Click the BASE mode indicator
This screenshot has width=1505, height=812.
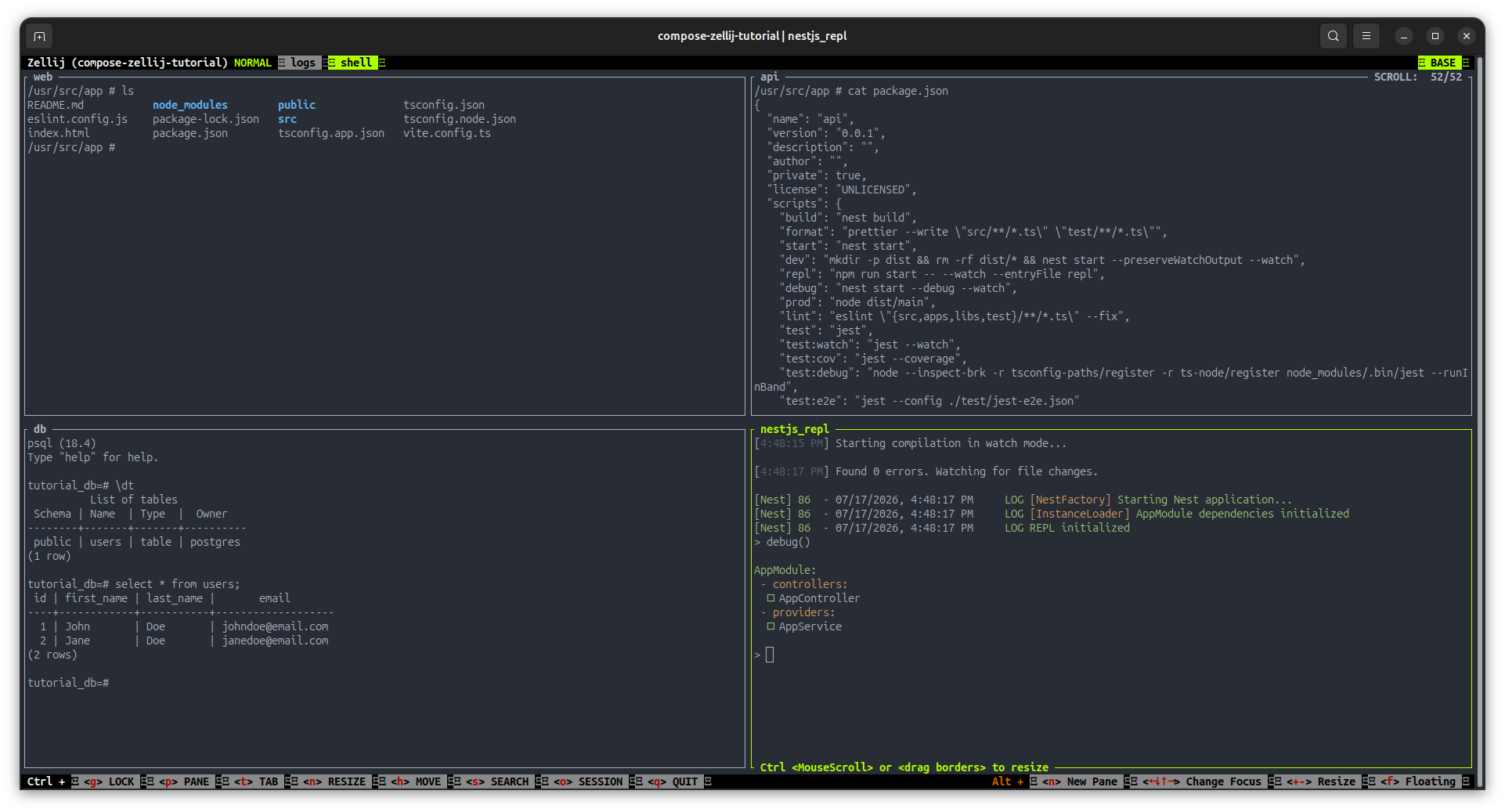1442,63
